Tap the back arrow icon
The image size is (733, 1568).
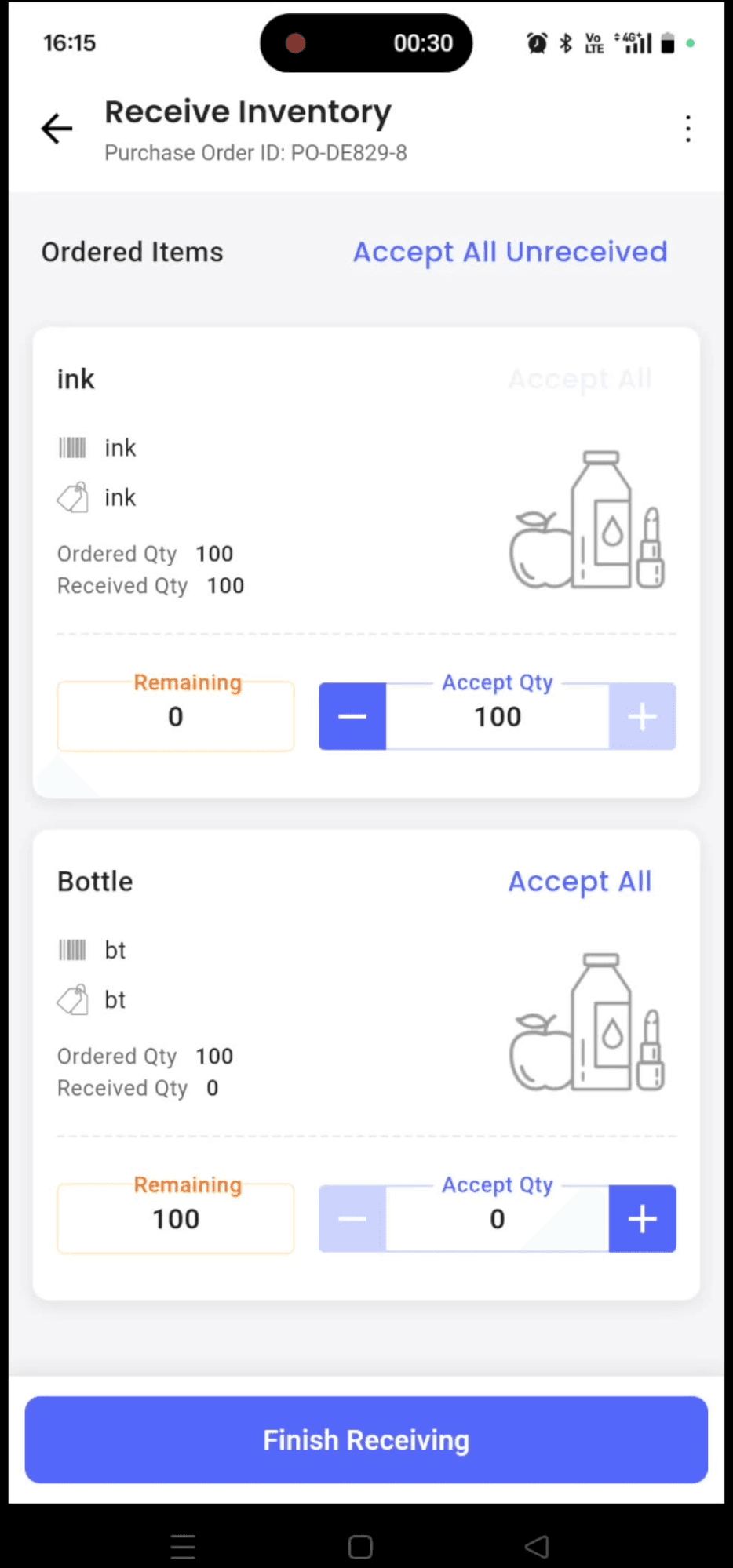pos(57,129)
